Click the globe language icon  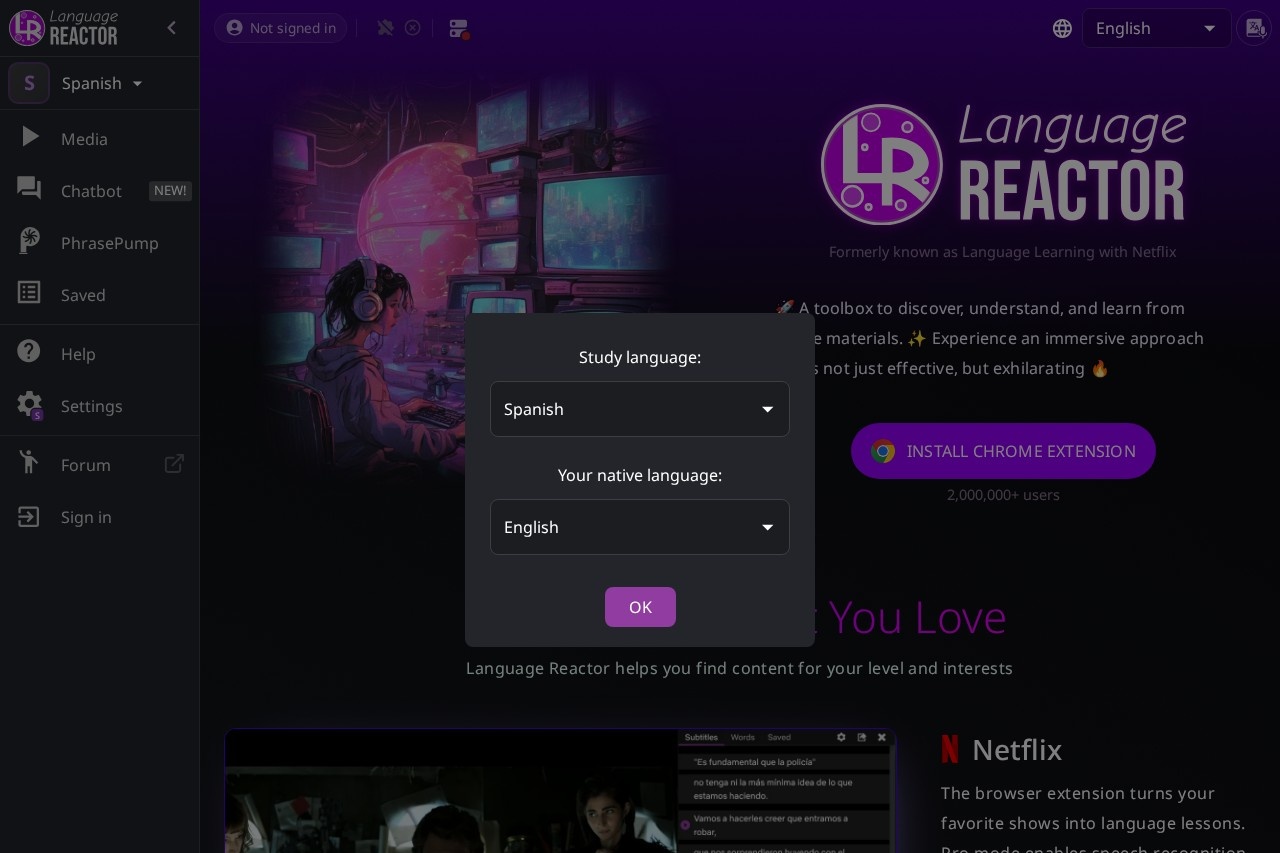point(1062,28)
